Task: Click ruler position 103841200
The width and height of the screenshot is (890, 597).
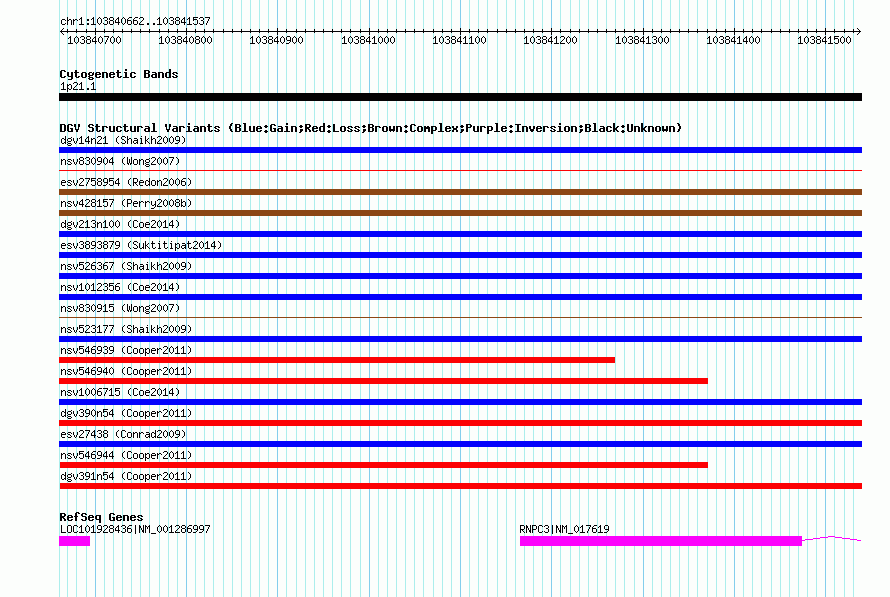Action: point(550,40)
